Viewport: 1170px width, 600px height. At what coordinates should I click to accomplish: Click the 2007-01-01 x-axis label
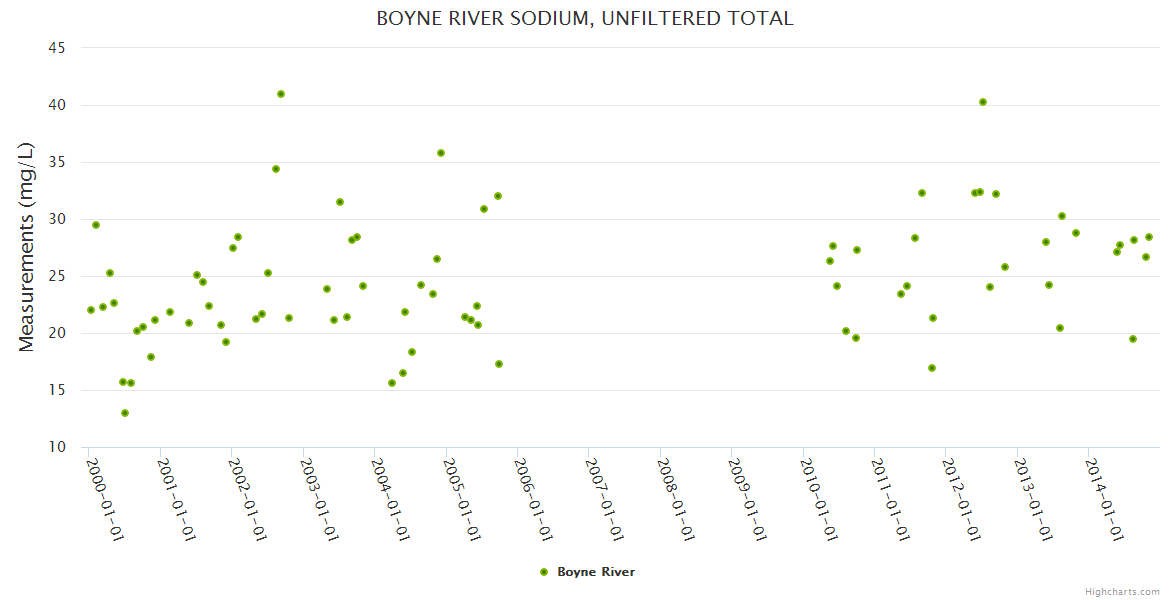[605, 498]
